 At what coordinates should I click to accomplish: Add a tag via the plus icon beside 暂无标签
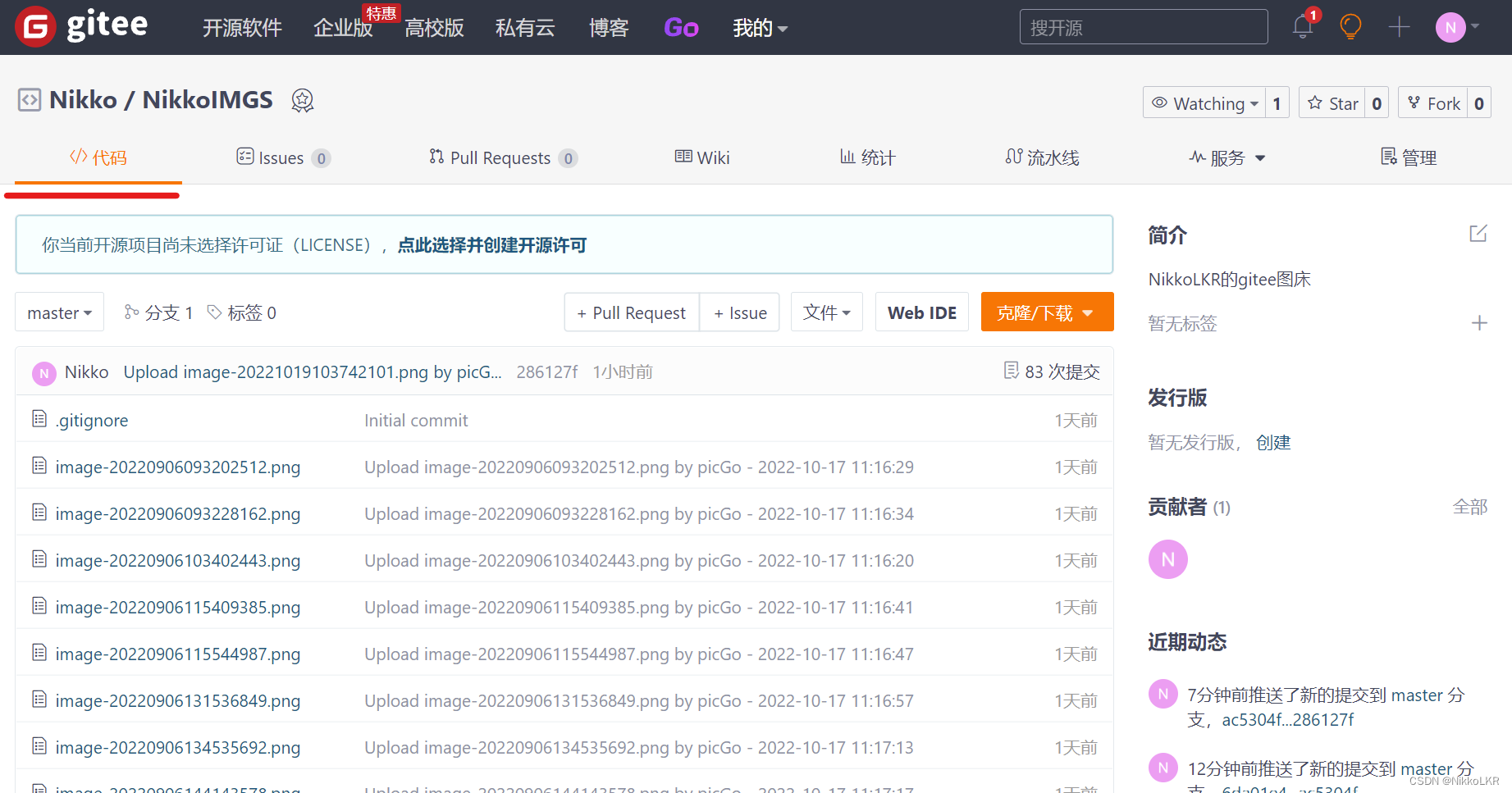(x=1480, y=323)
